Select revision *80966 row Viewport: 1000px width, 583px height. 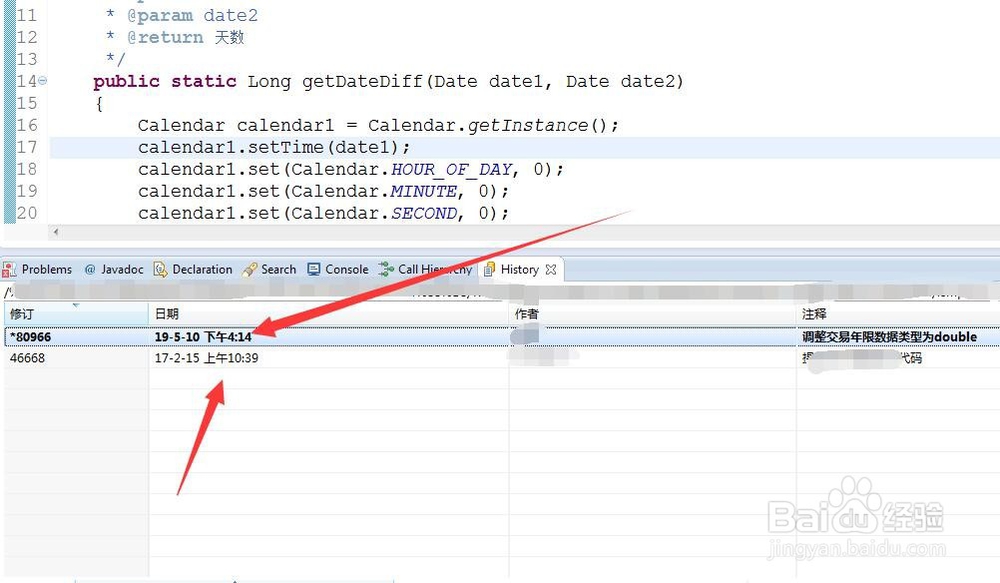[502, 337]
